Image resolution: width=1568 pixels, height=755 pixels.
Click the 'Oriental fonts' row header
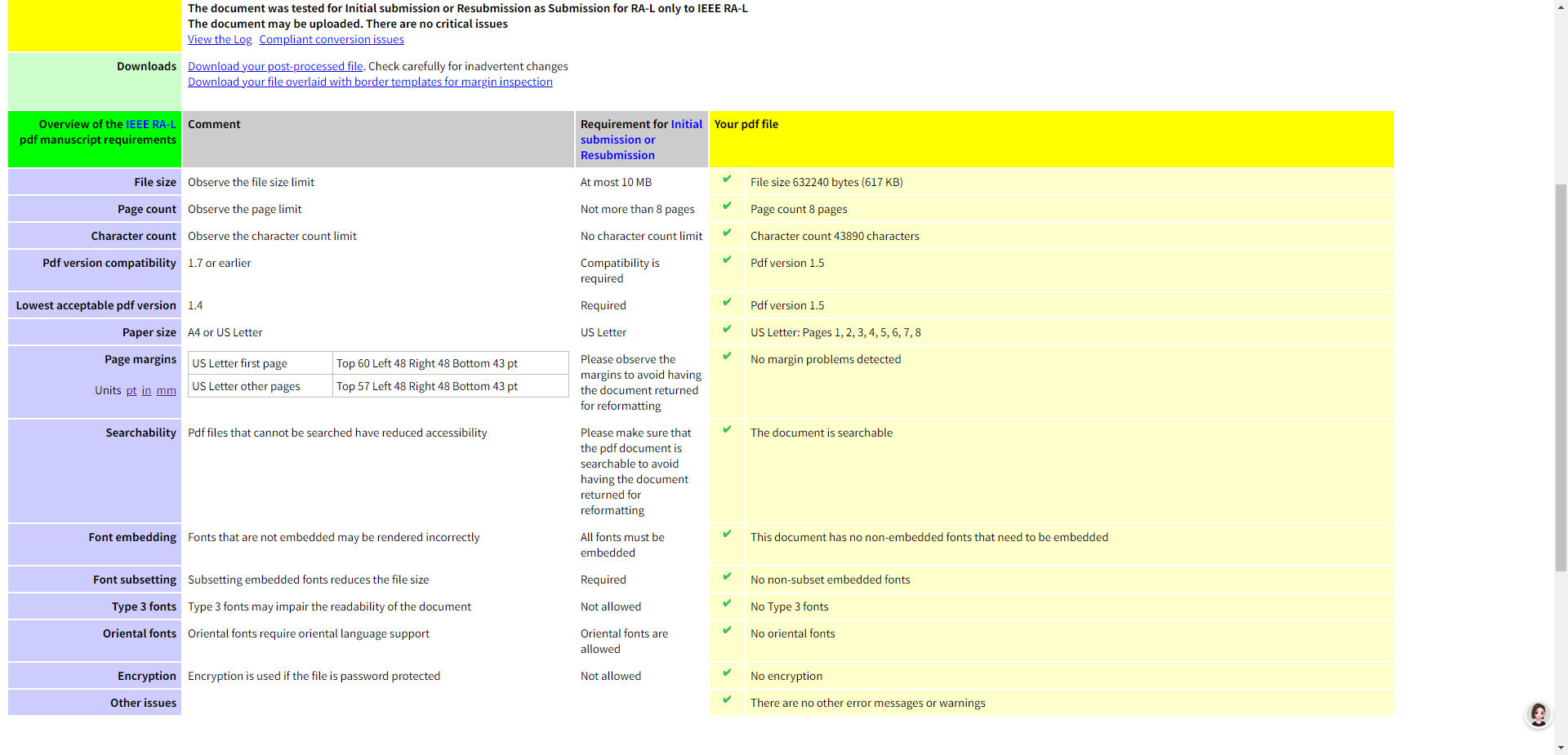click(x=95, y=641)
